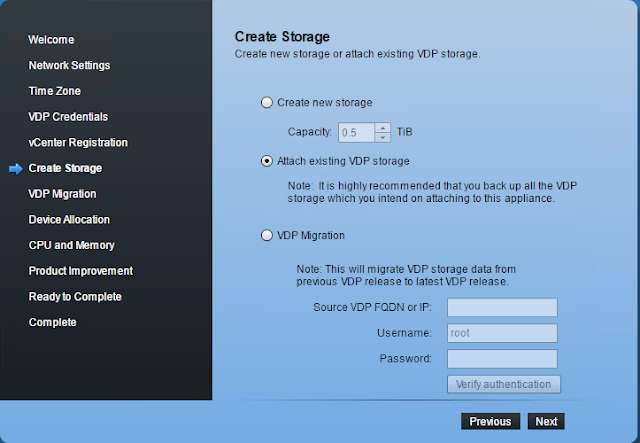The height and width of the screenshot is (443, 640).
Task: Click the Source VDP FQDN or IP field
Action: (501, 307)
